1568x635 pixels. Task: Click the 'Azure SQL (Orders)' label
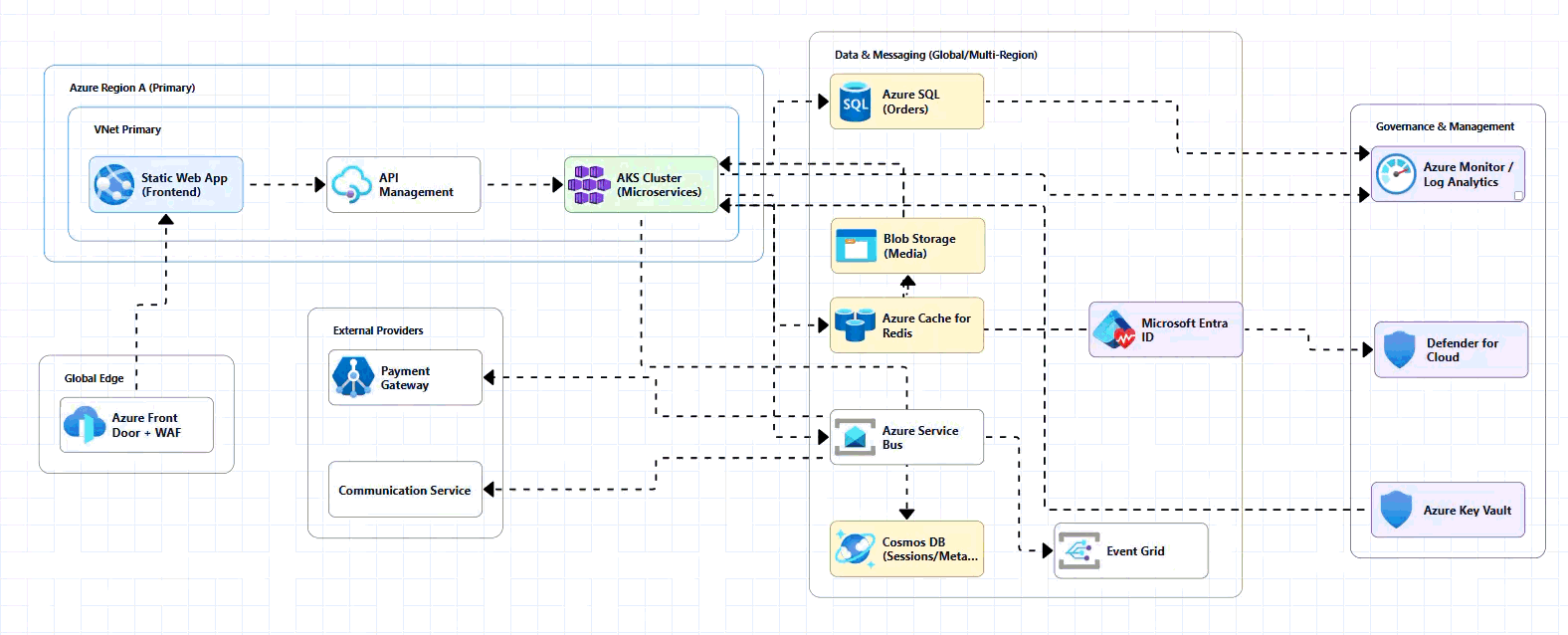click(910, 102)
